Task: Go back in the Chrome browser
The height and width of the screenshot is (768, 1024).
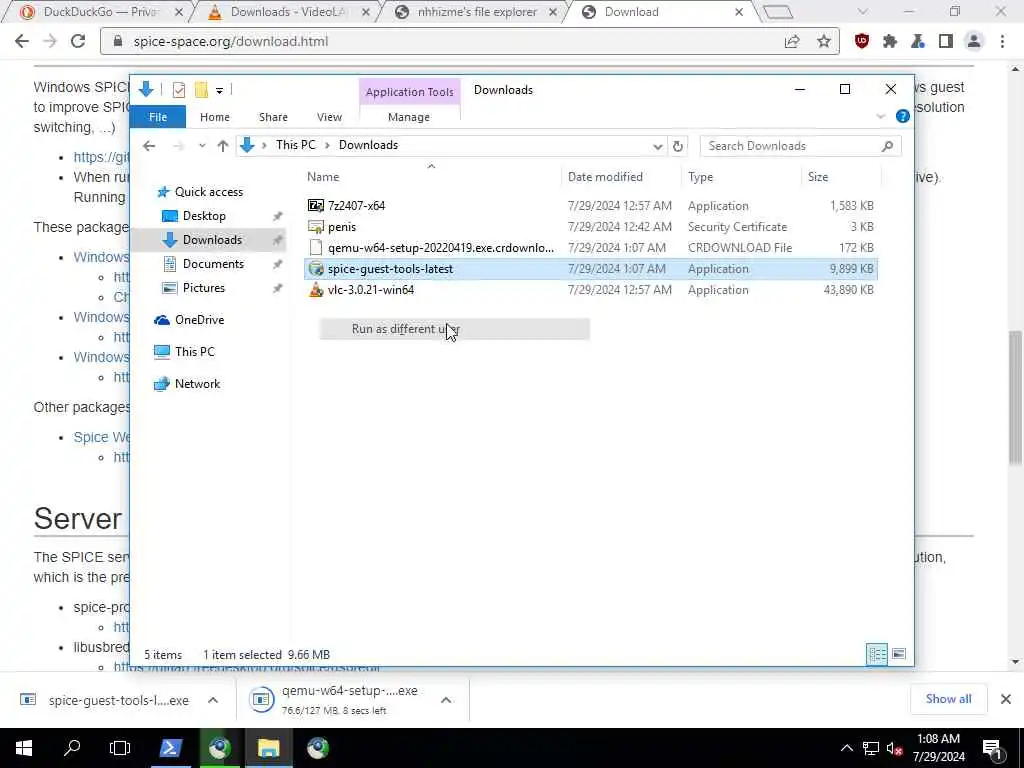Action: (x=22, y=41)
